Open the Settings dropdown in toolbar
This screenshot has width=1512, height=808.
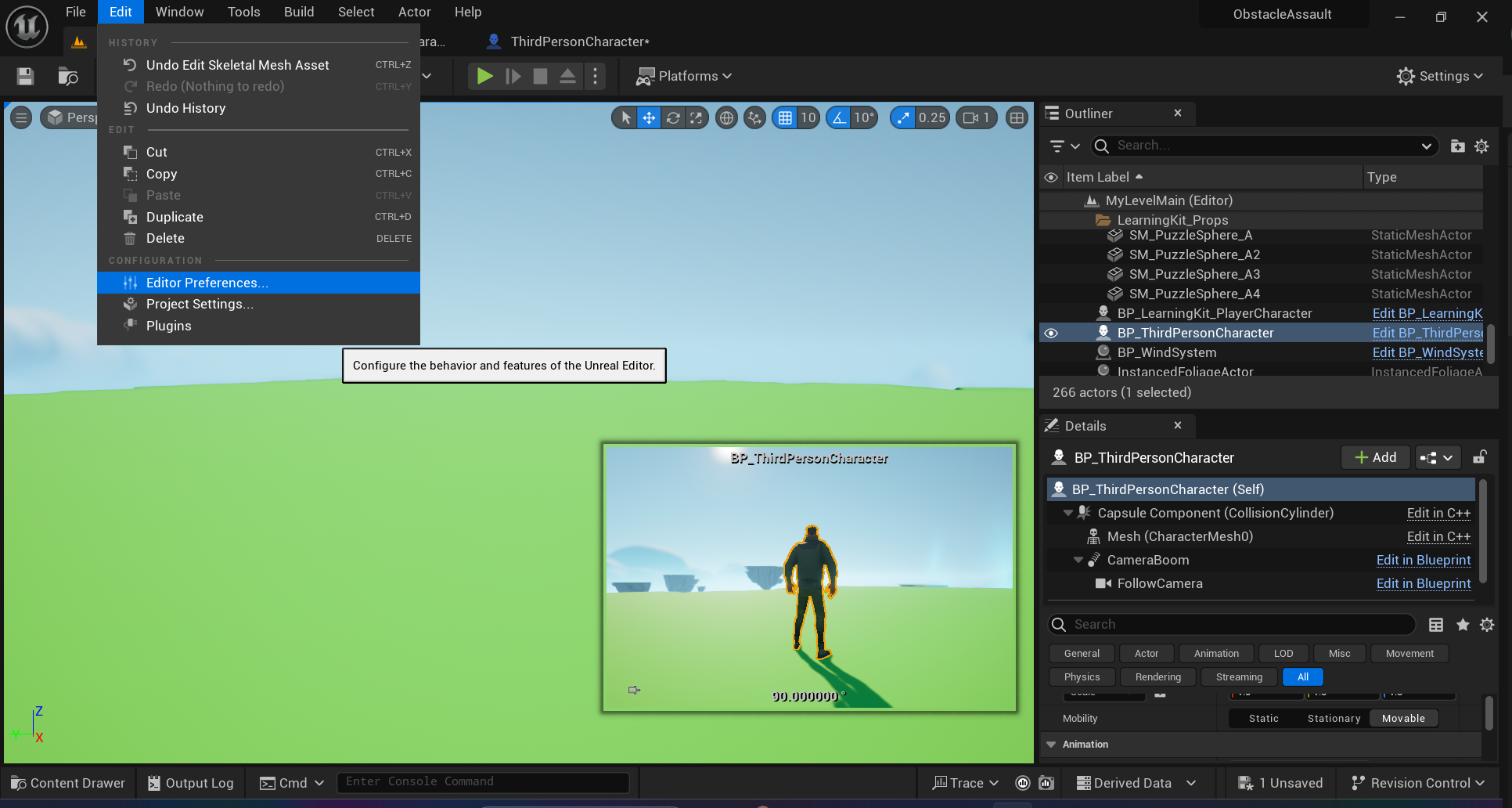click(x=1440, y=76)
